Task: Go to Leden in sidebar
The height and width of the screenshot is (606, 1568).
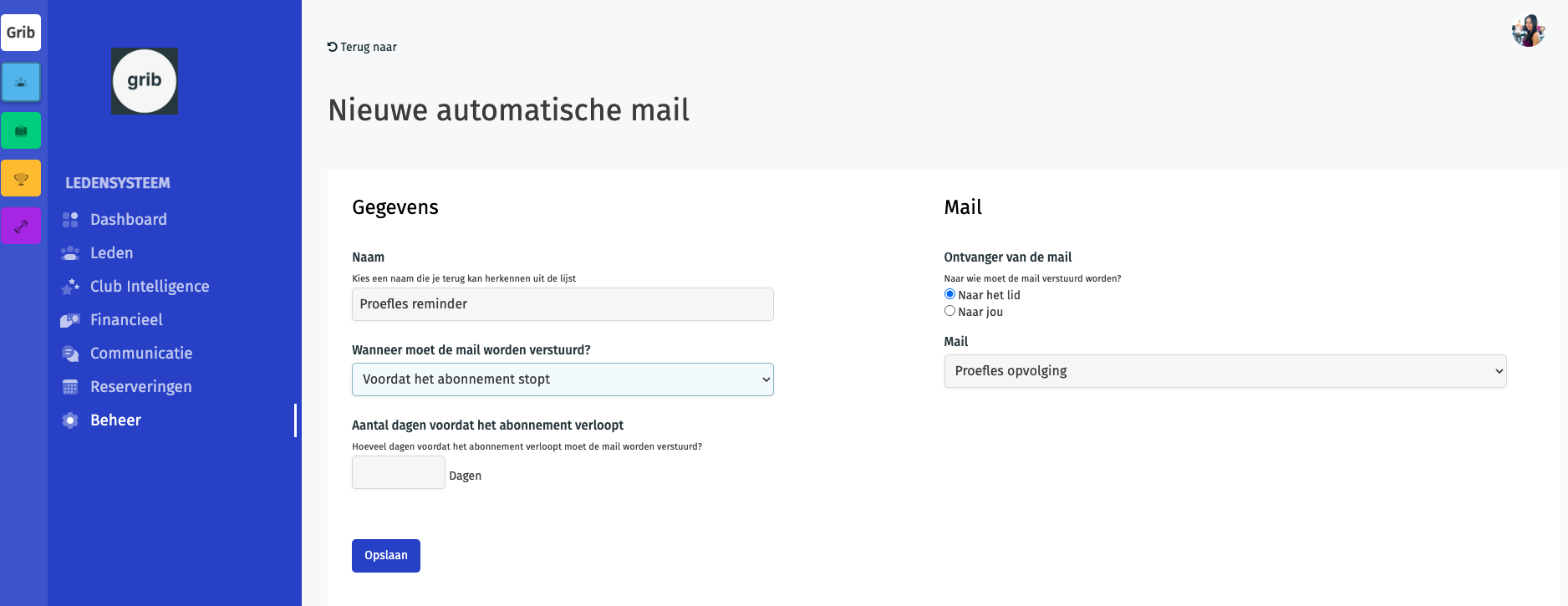Action: 111,253
